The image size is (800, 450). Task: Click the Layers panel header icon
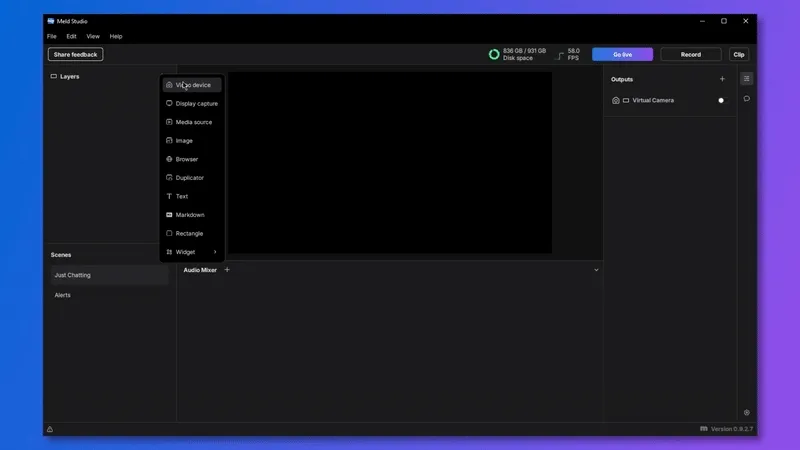[54, 77]
